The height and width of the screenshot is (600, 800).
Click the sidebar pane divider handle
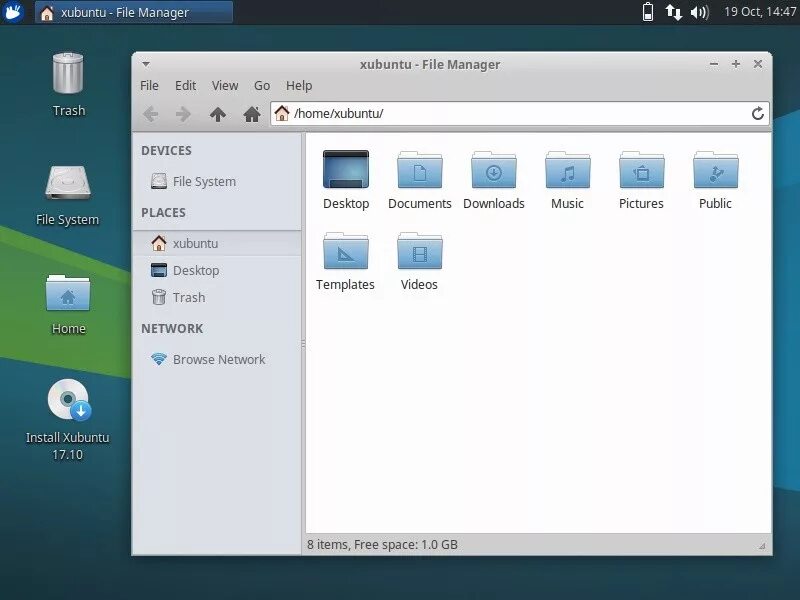303,344
